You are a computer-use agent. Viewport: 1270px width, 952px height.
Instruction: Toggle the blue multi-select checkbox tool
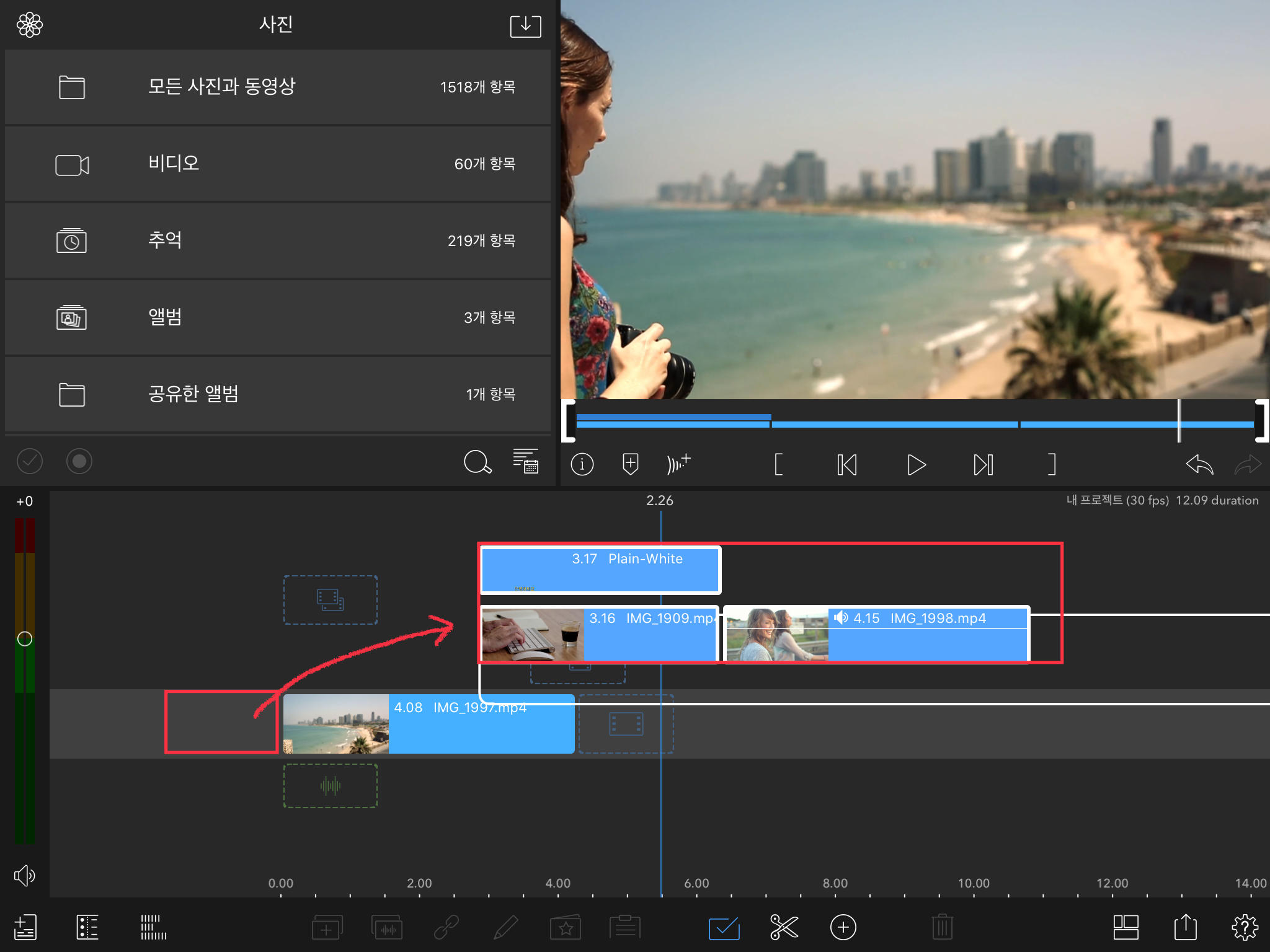(x=724, y=927)
